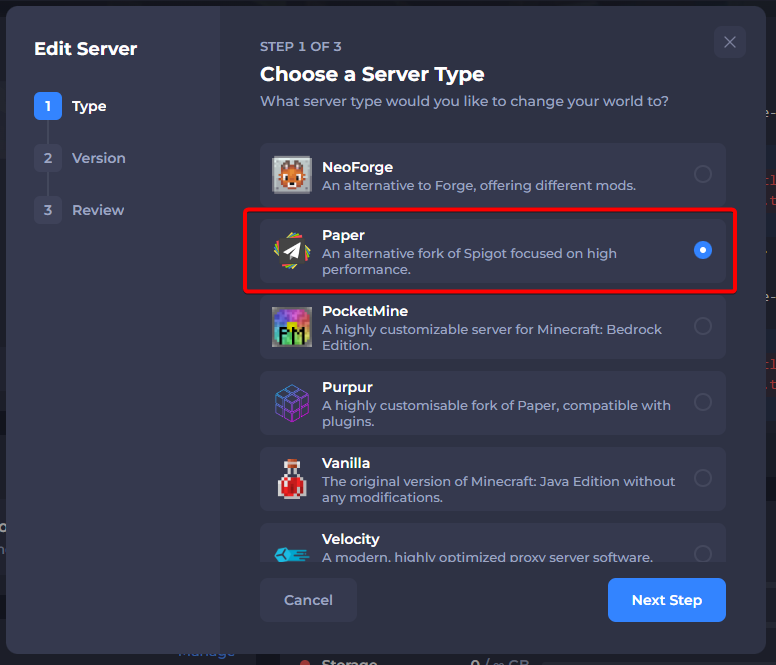The height and width of the screenshot is (665, 776).
Task: Go to step 1 Type
Action: click(x=70, y=106)
